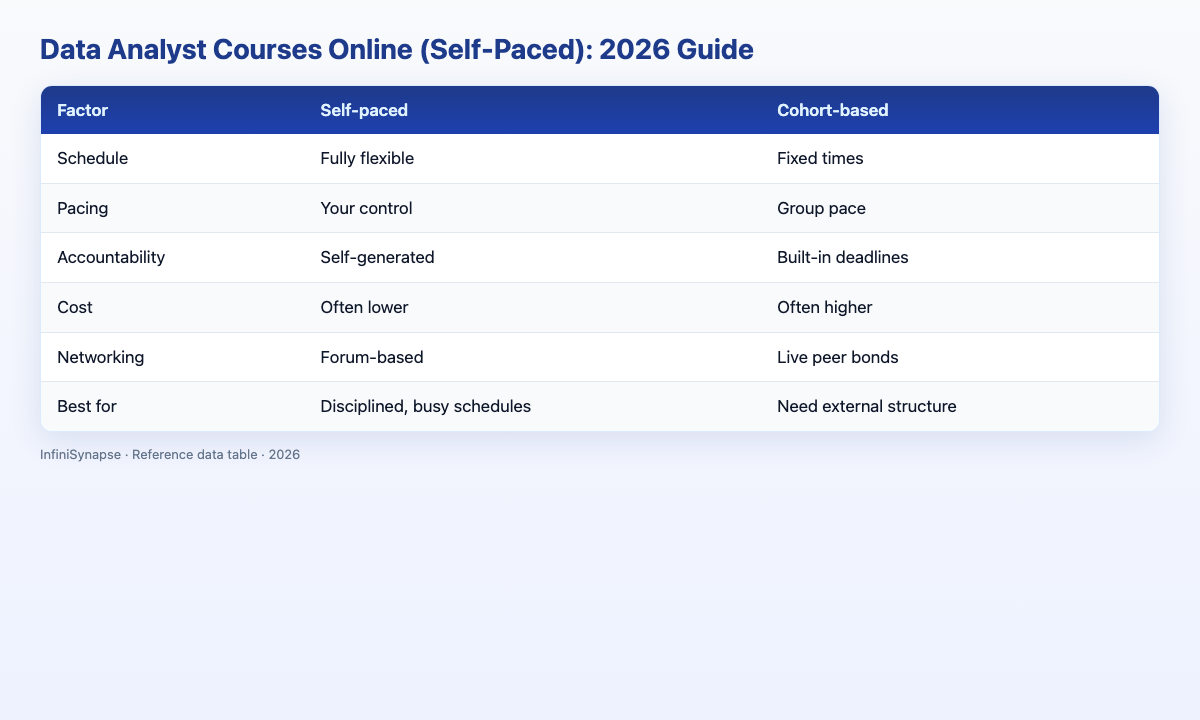This screenshot has height=720, width=1200.
Task: Click the 'Built-in deadlines' cell
Action: pos(842,258)
